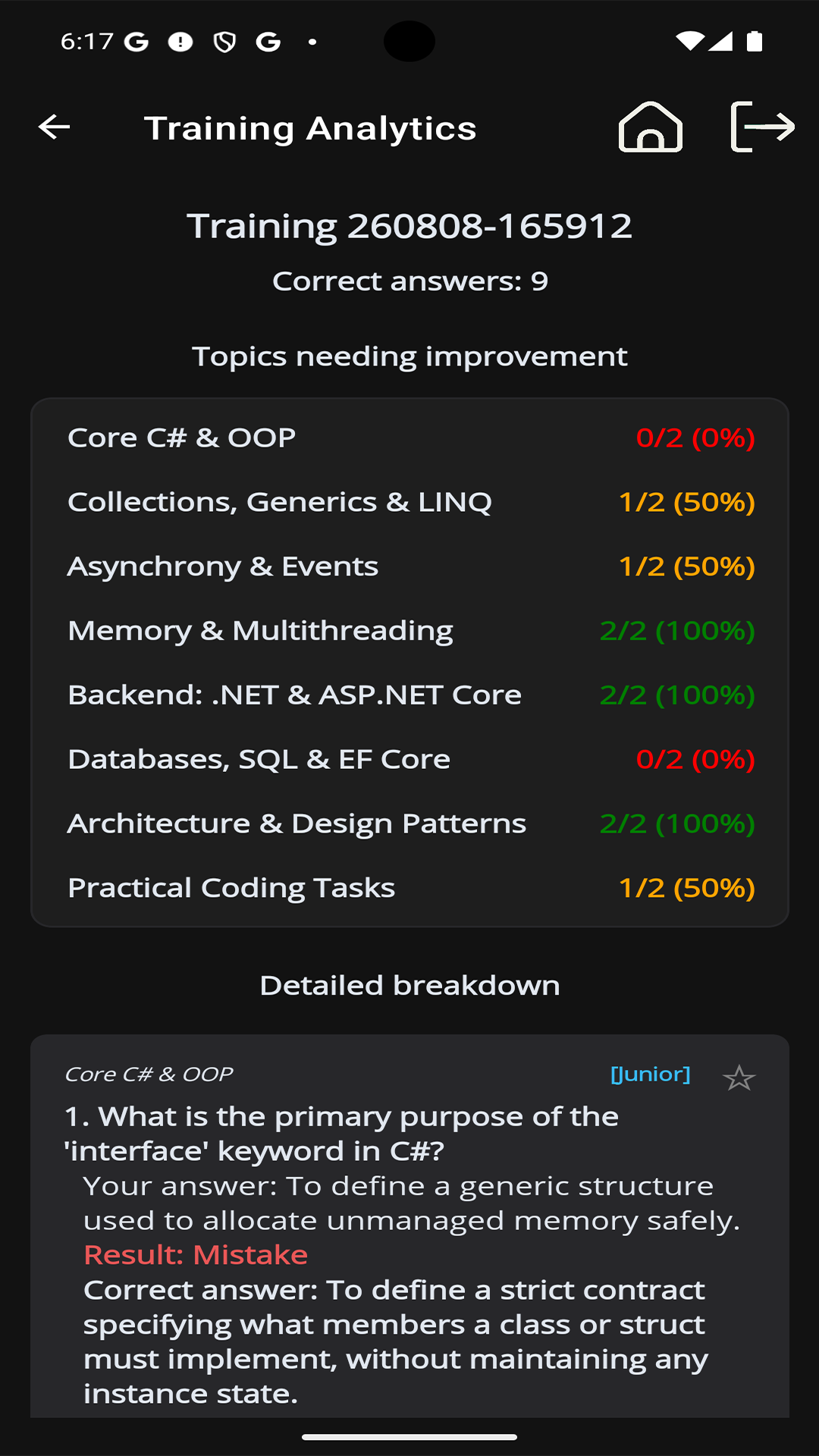Tap the logout exit icon
The width and height of the screenshot is (819, 1456).
click(x=762, y=127)
